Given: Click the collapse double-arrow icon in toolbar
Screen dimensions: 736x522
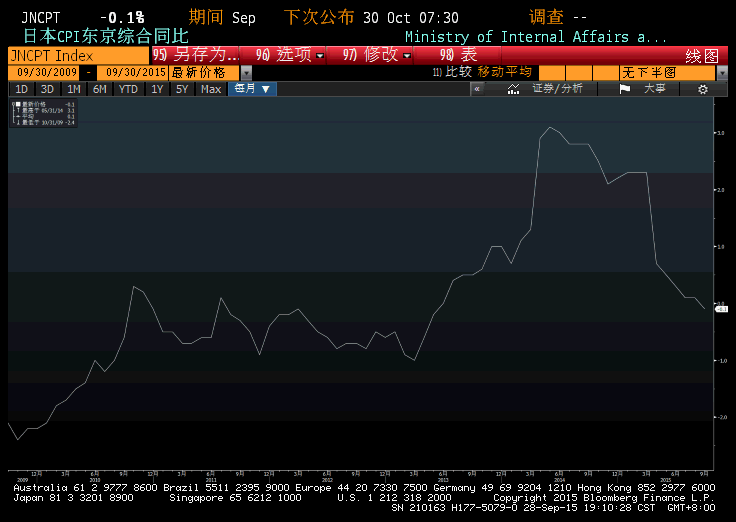Looking at the screenshot, I should pos(477,89).
